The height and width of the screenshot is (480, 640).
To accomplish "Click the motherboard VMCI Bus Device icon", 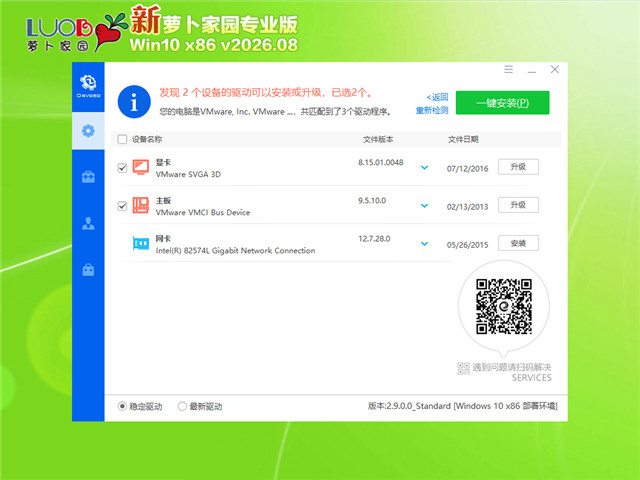I will (141, 205).
